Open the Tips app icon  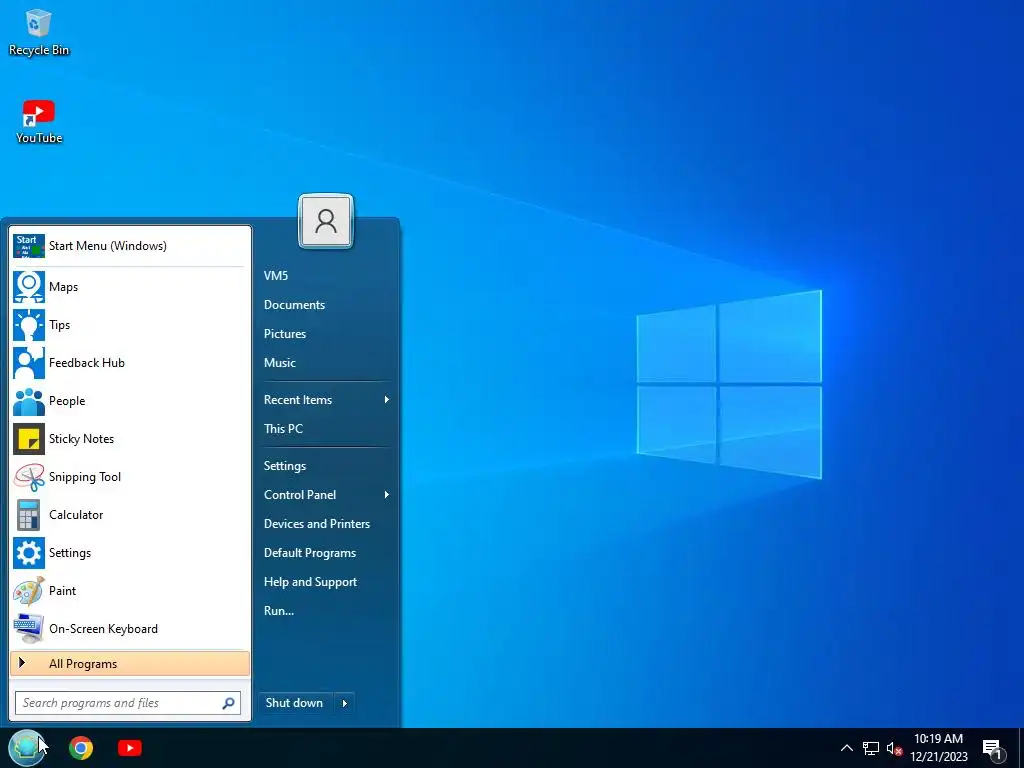click(29, 325)
